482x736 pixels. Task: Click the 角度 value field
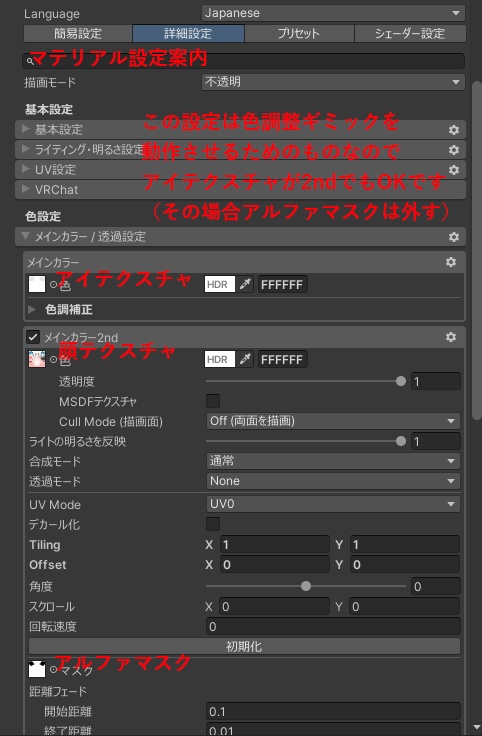coord(436,586)
